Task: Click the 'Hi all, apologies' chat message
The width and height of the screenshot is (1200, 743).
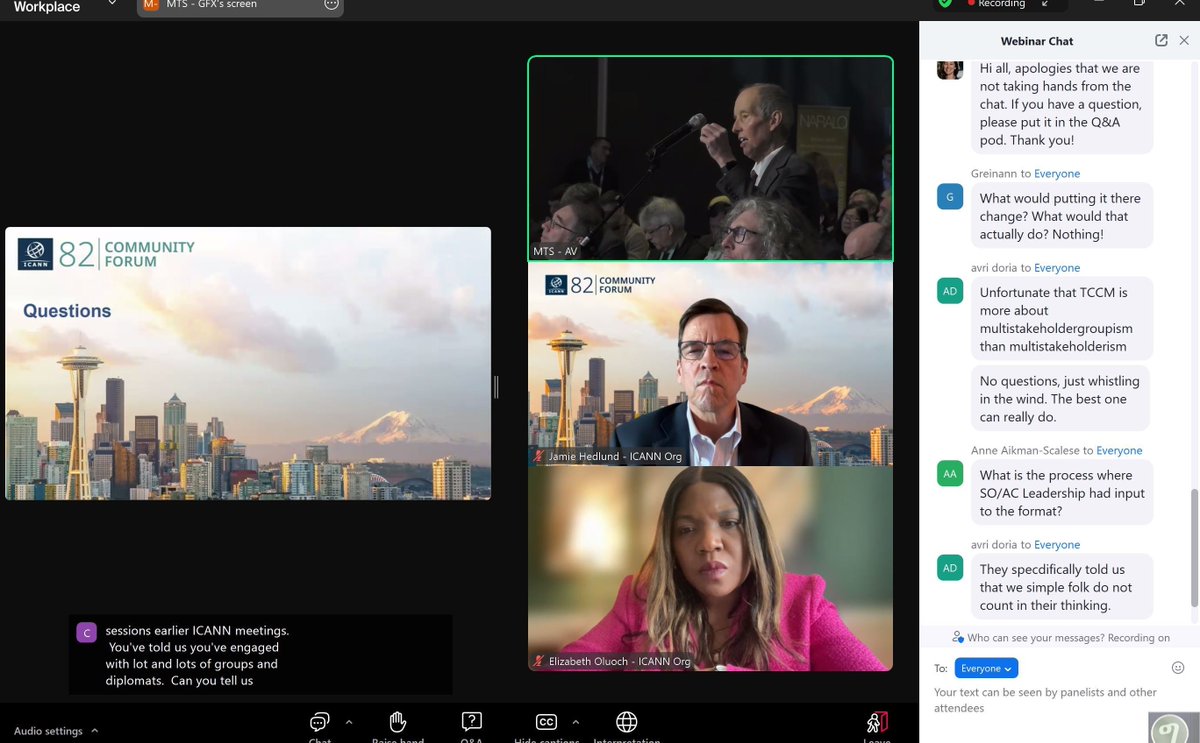Action: [x=1061, y=104]
